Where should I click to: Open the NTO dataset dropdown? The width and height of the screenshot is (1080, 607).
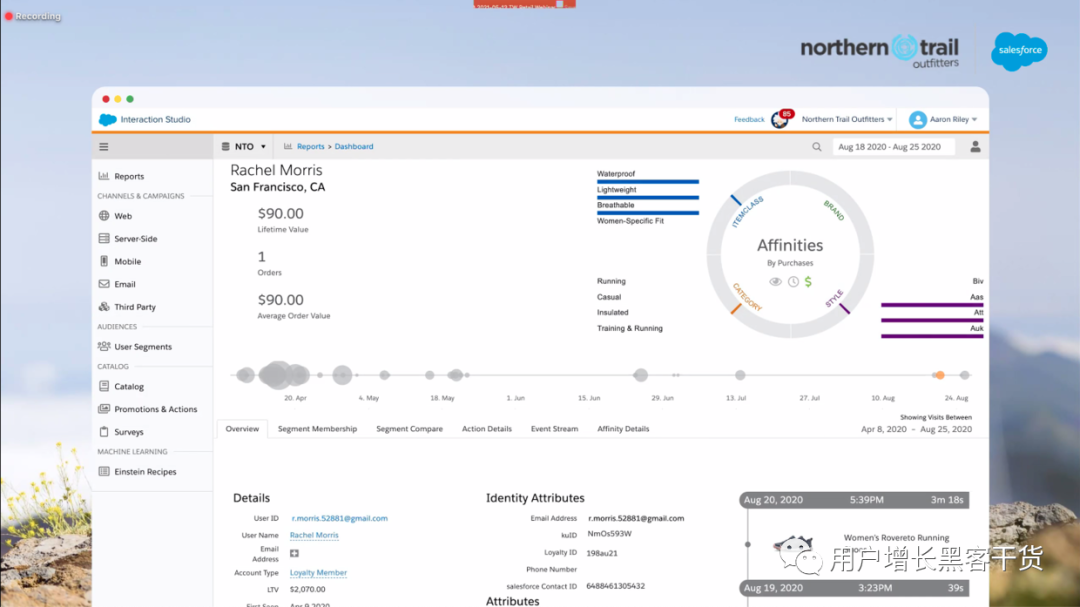(x=244, y=147)
